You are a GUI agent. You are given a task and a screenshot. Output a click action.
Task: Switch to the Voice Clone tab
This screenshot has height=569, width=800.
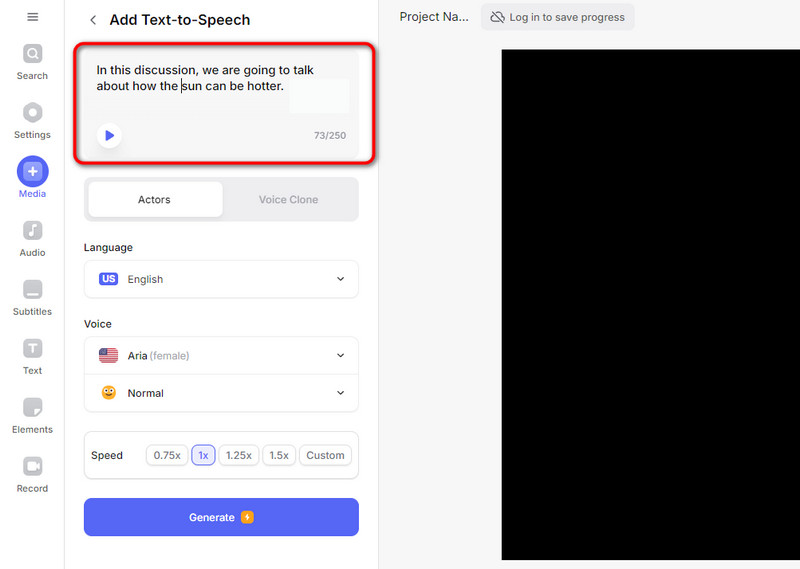point(288,200)
